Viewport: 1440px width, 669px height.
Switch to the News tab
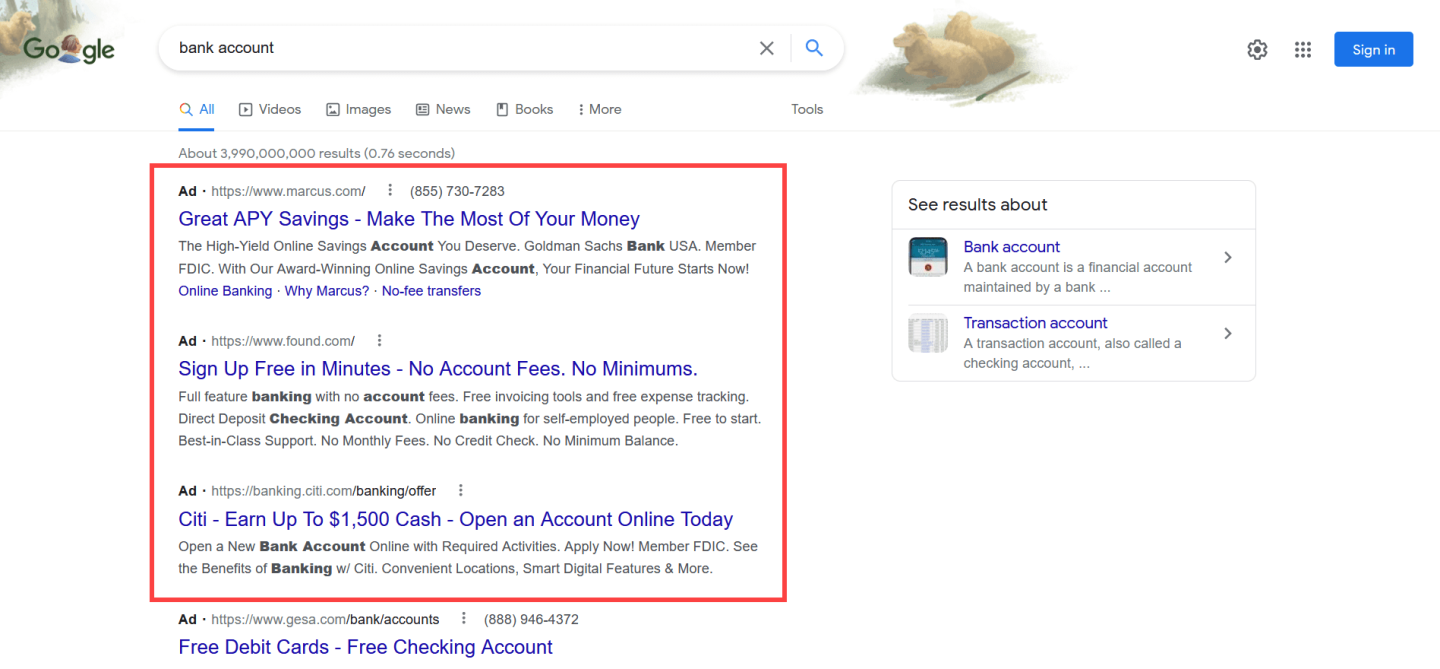443,109
